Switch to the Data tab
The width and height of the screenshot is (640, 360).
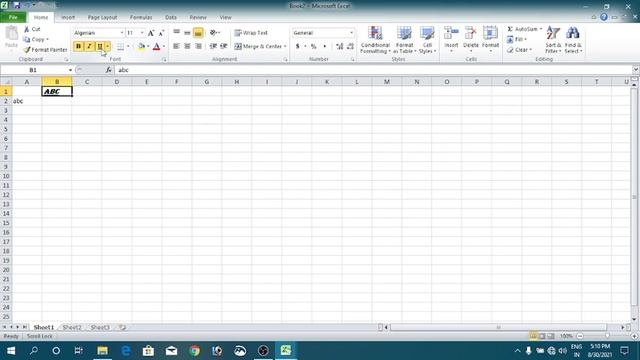[171, 18]
